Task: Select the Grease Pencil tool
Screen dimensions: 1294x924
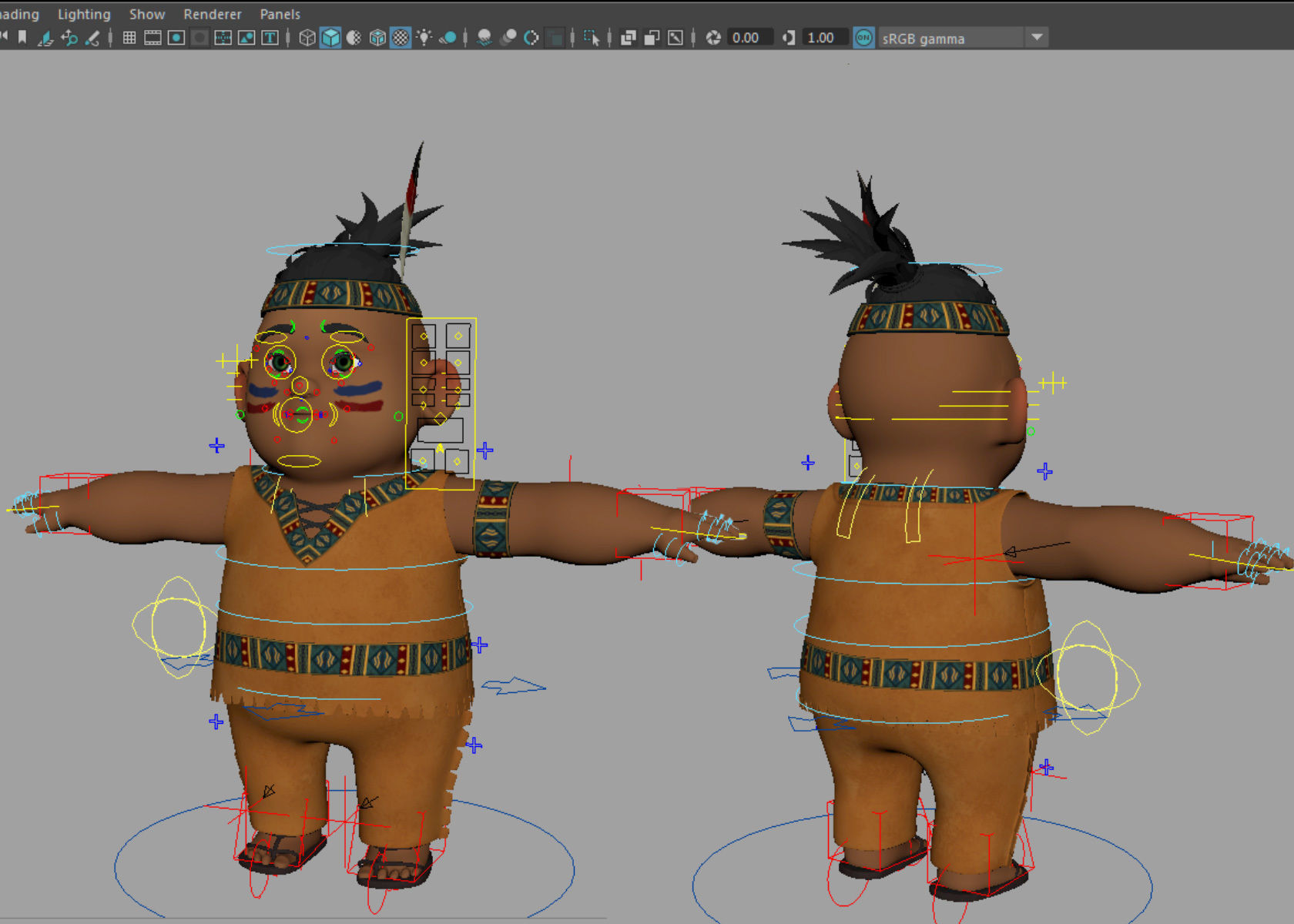Action: [92, 38]
